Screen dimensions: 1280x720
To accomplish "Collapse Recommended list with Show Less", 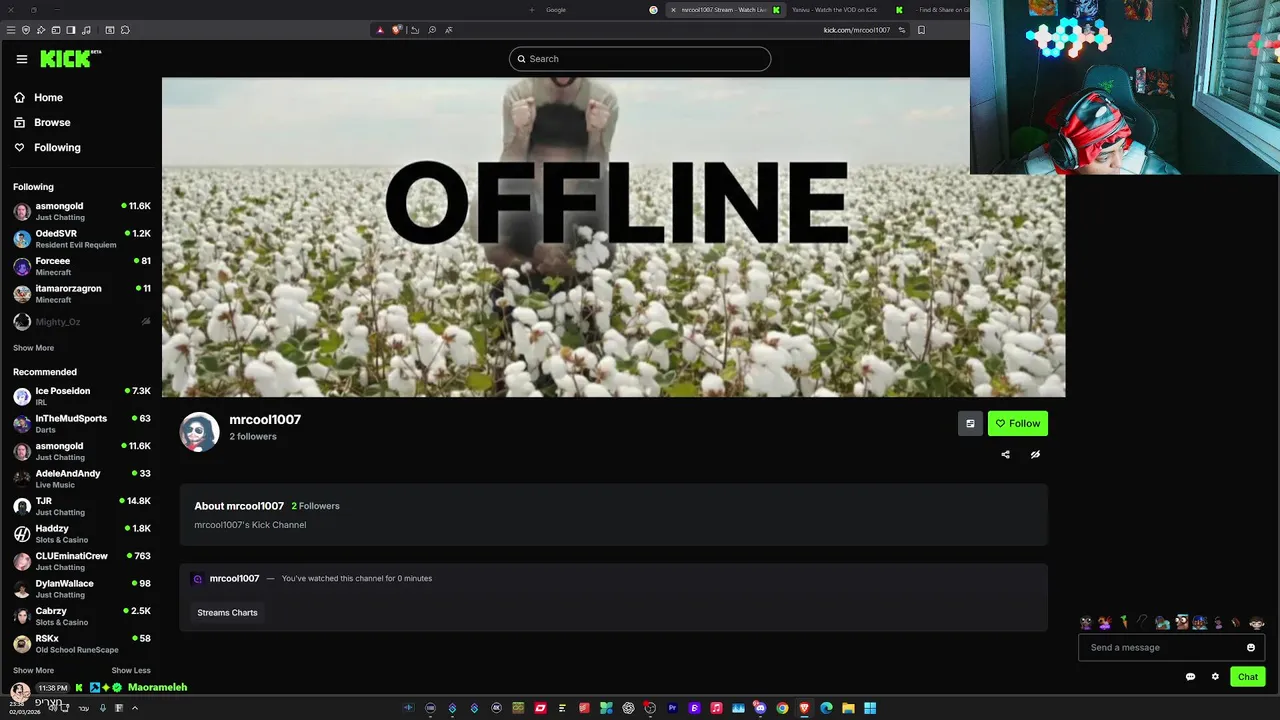I will 131,671.
